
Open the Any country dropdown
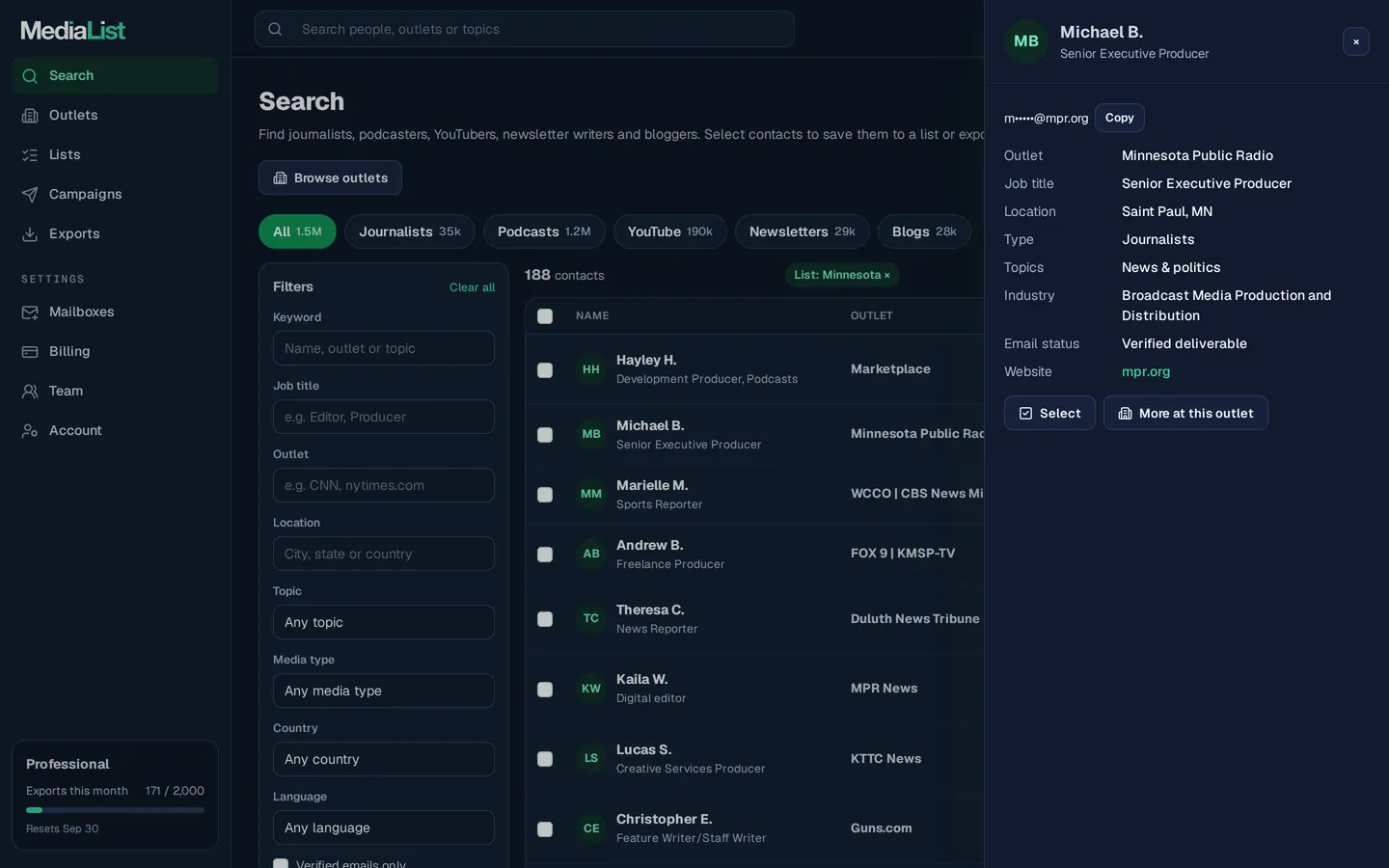[384, 759]
